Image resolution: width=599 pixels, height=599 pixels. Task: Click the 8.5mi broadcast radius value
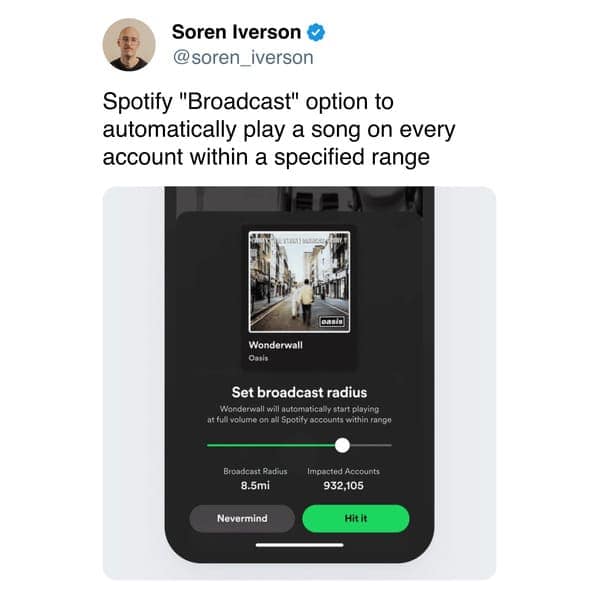pos(255,486)
